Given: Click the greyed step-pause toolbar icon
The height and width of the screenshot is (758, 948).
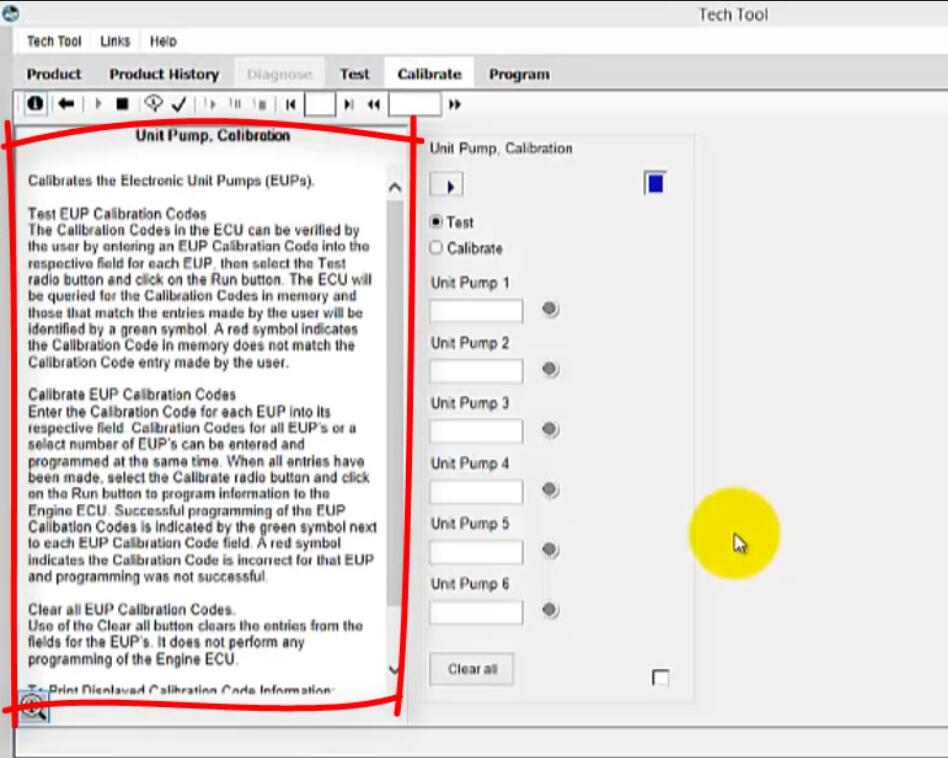Looking at the screenshot, I should pos(235,104).
